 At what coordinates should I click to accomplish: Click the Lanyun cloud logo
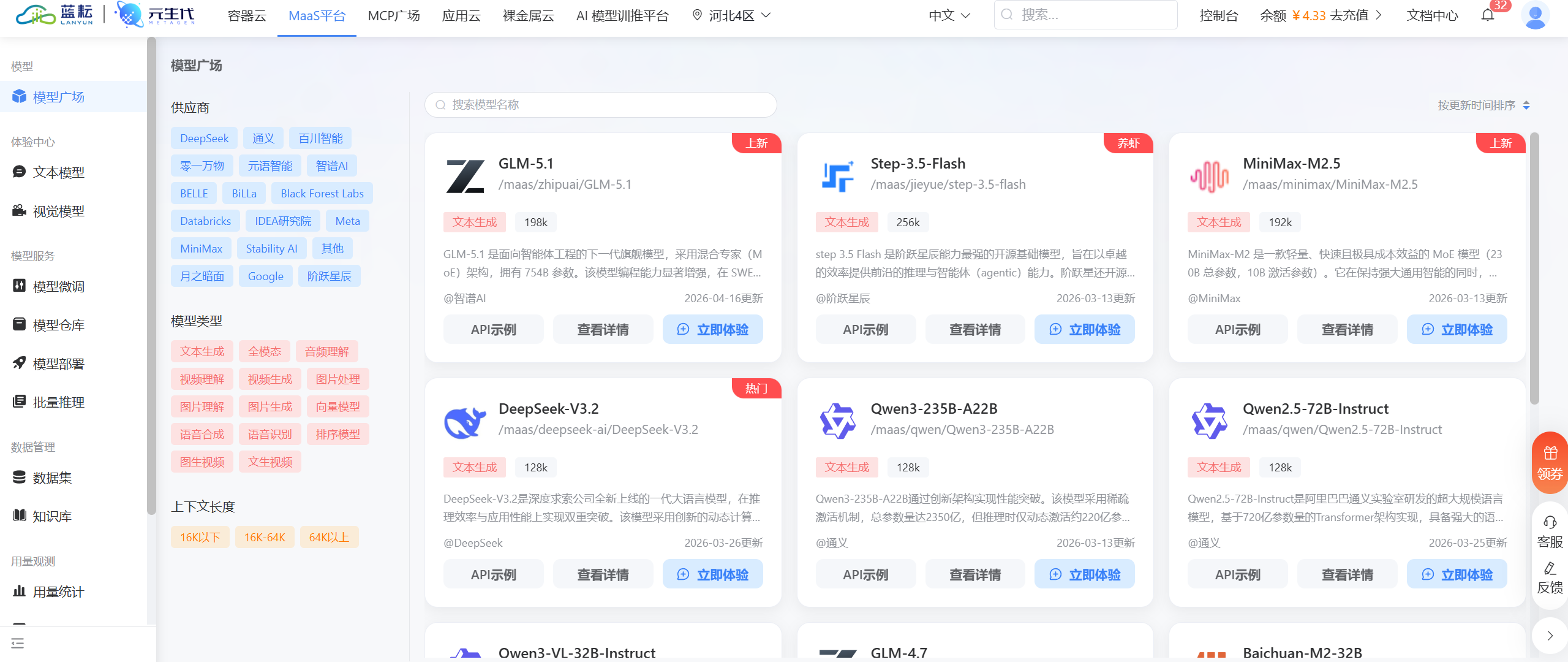point(54,15)
